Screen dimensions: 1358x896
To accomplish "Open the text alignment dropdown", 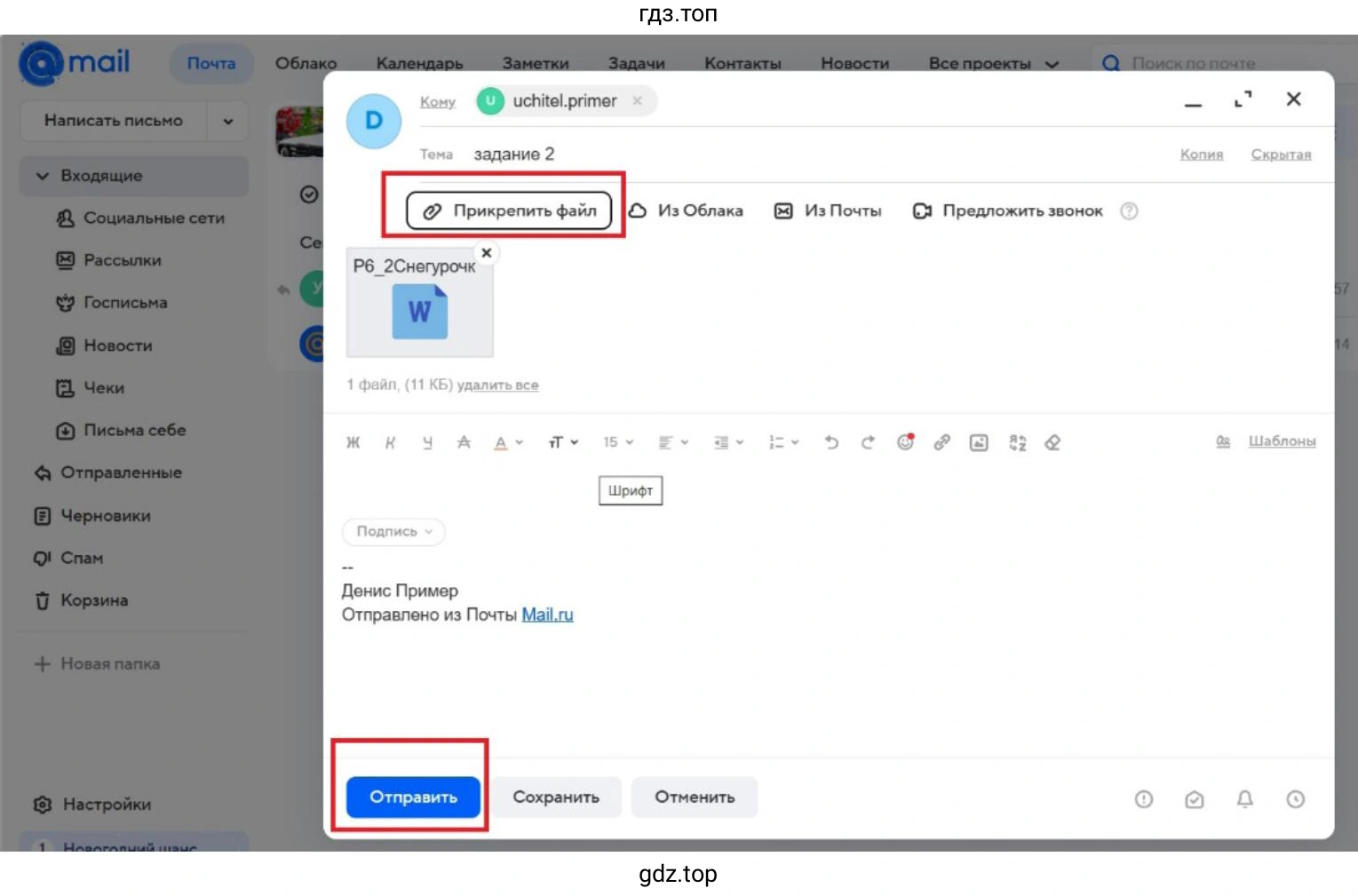I will point(673,442).
